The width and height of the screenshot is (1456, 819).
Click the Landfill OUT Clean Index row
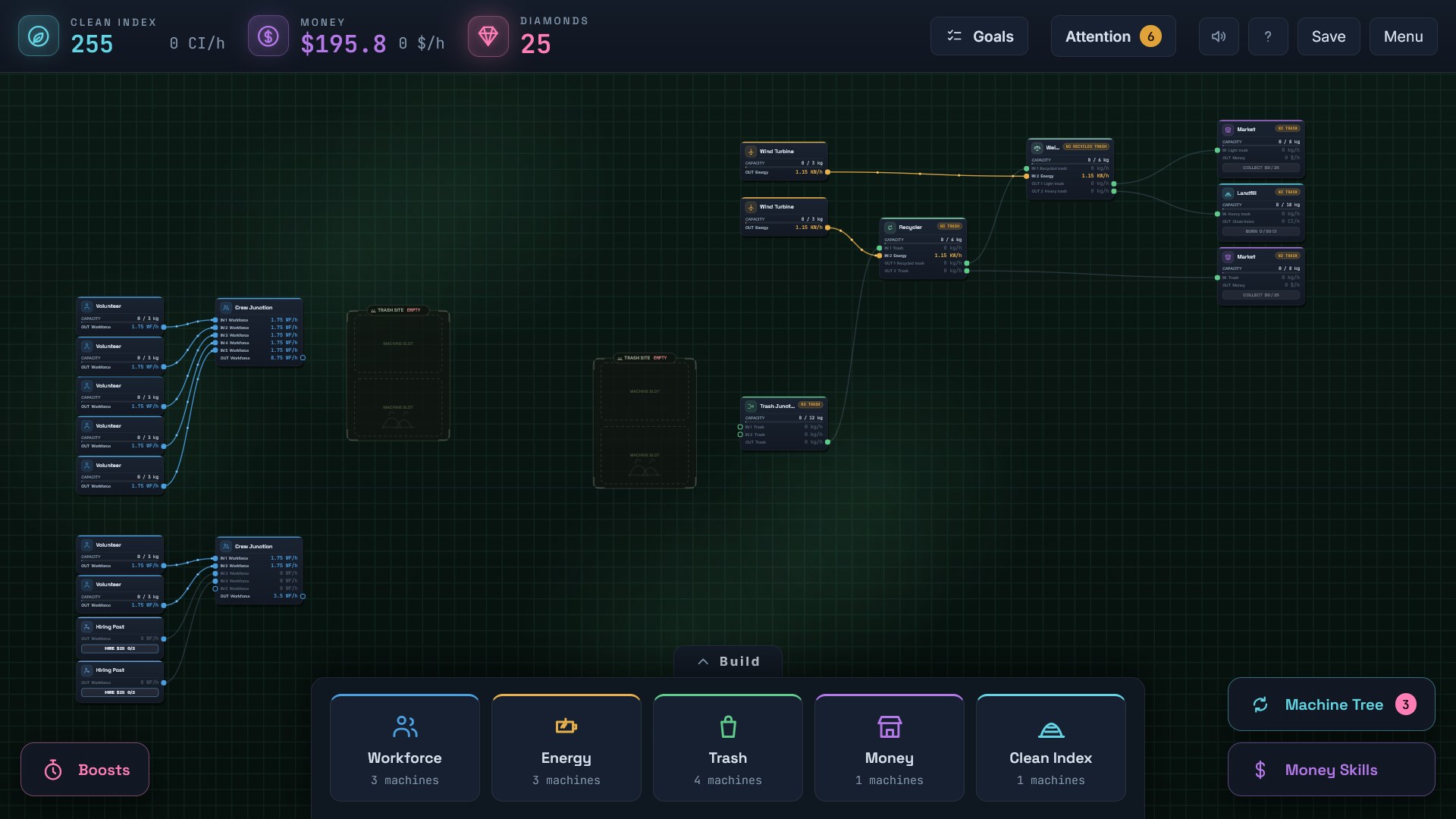click(1261, 221)
